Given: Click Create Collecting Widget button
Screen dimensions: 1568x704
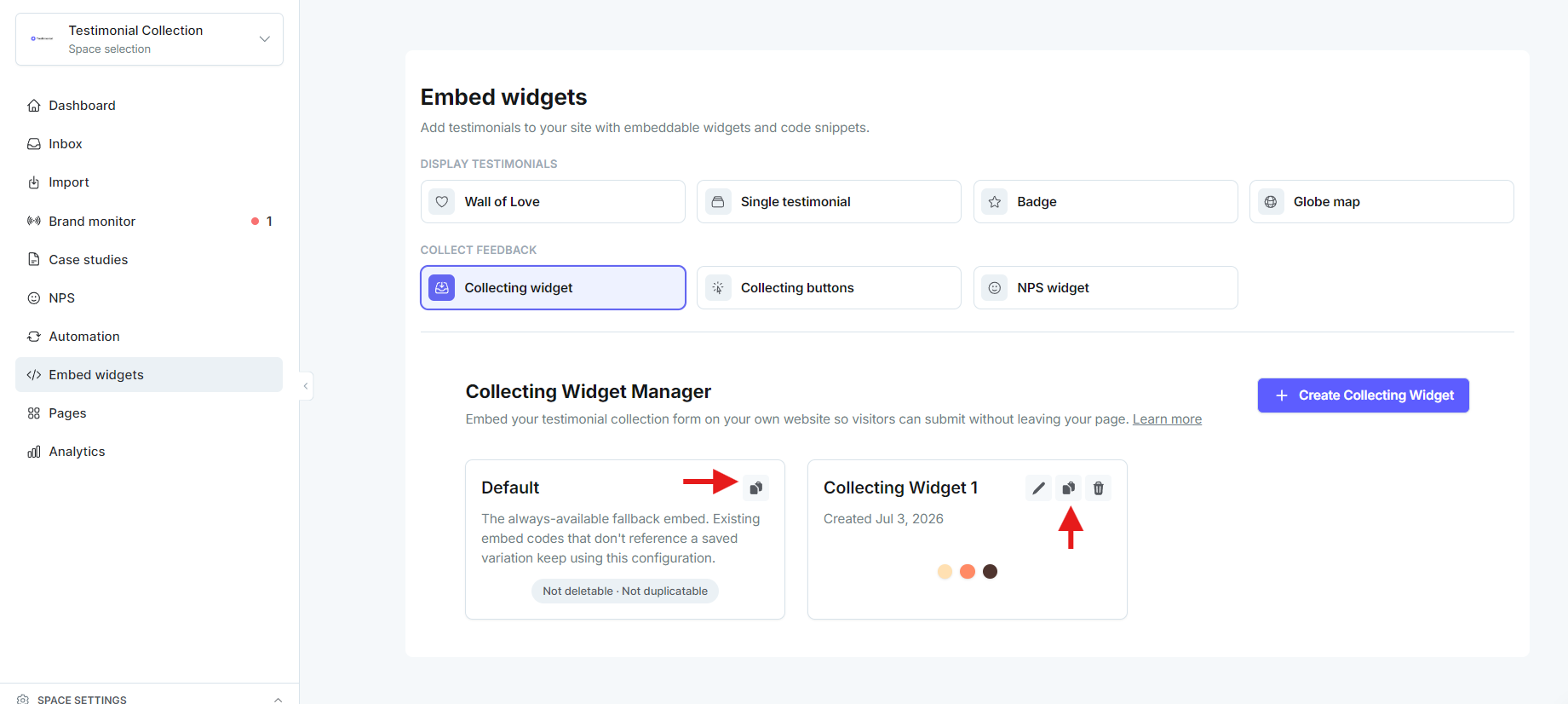Looking at the screenshot, I should (x=1363, y=395).
